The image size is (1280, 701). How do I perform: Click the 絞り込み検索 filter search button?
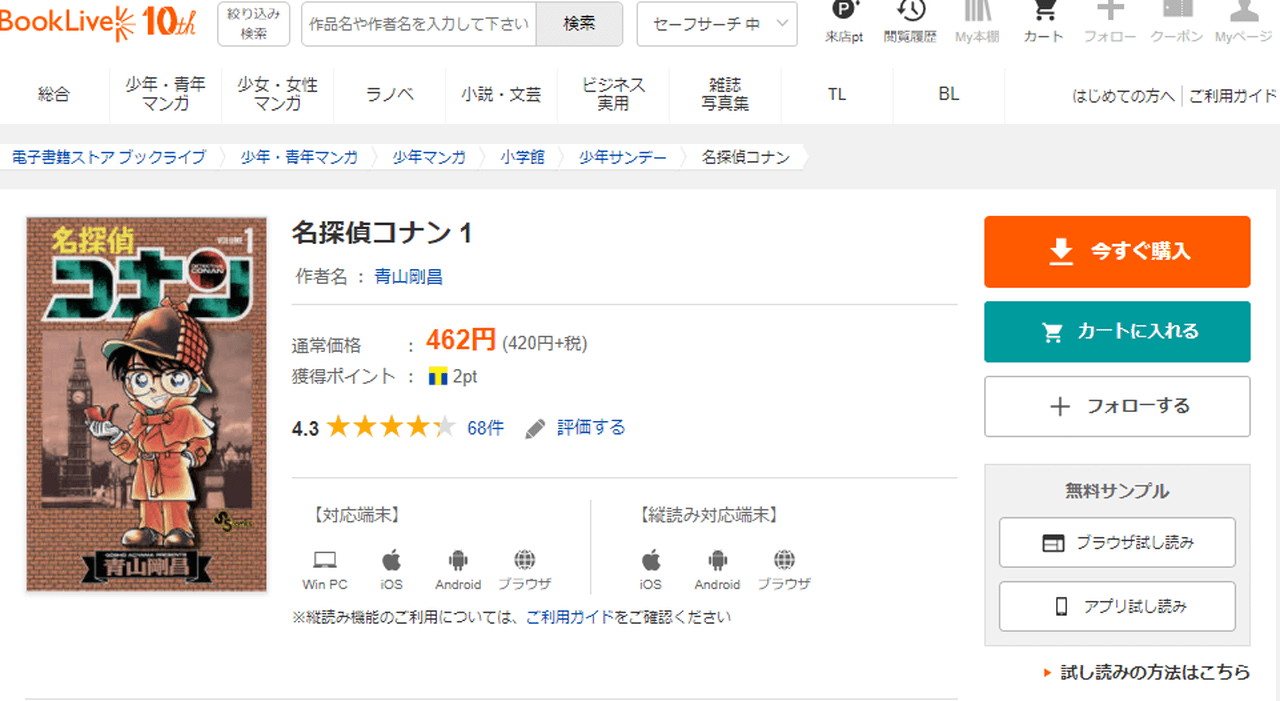tap(254, 24)
